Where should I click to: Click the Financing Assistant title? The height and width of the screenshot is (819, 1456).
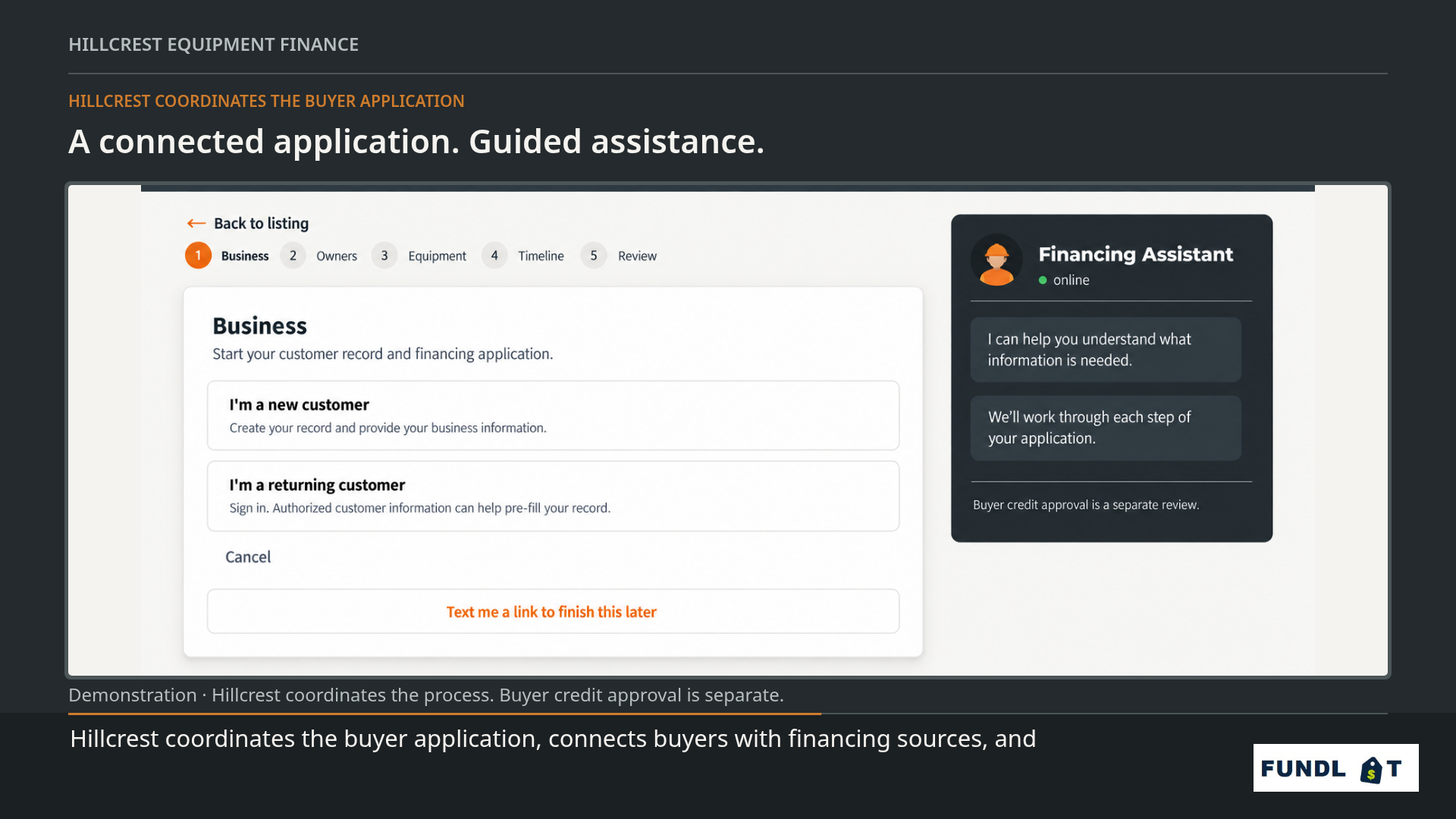(1135, 254)
